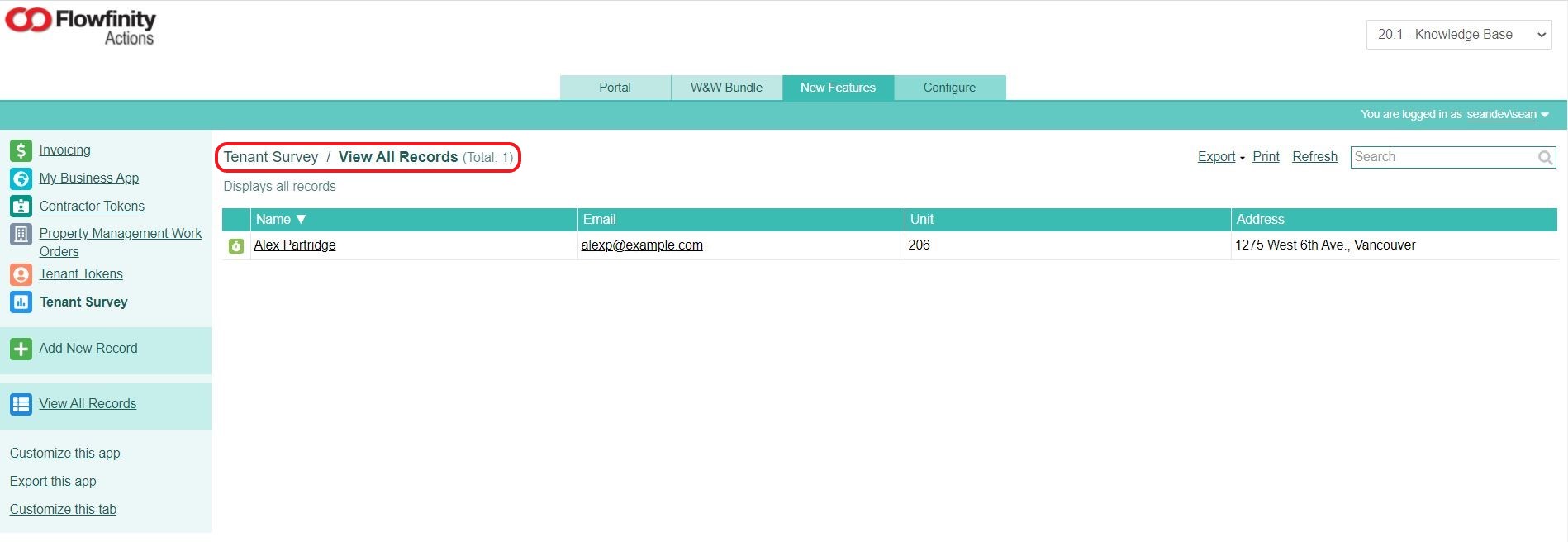Click the Refresh link
This screenshot has width=1568, height=542.
pyautogui.click(x=1314, y=157)
